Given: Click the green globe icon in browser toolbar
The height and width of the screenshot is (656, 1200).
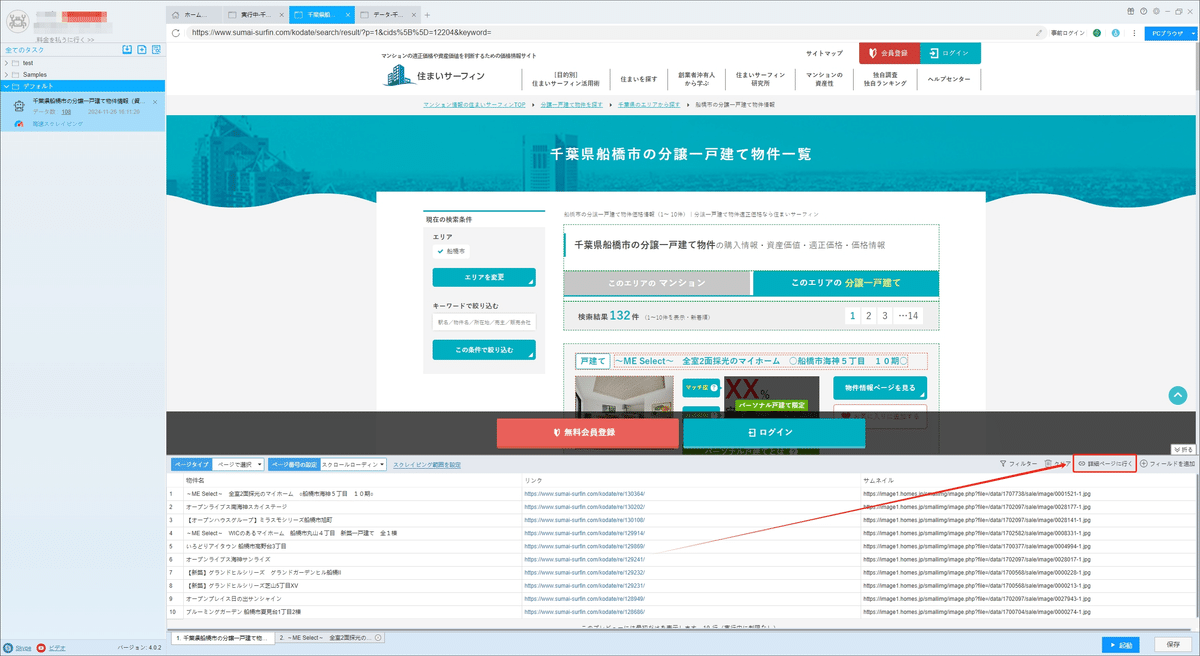Looking at the screenshot, I should (x=1097, y=33).
